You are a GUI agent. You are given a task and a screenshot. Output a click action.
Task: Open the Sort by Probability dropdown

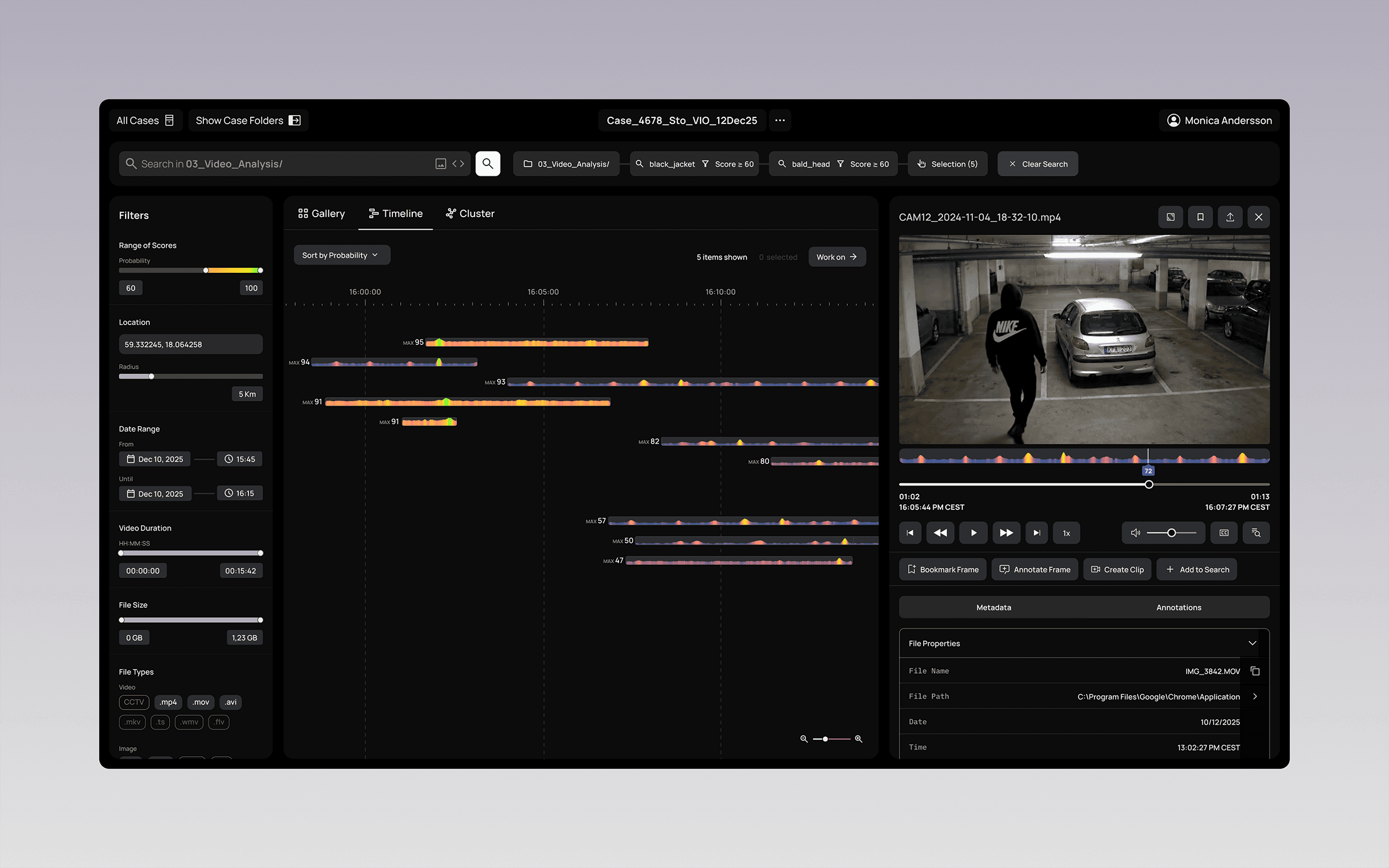pos(342,256)
